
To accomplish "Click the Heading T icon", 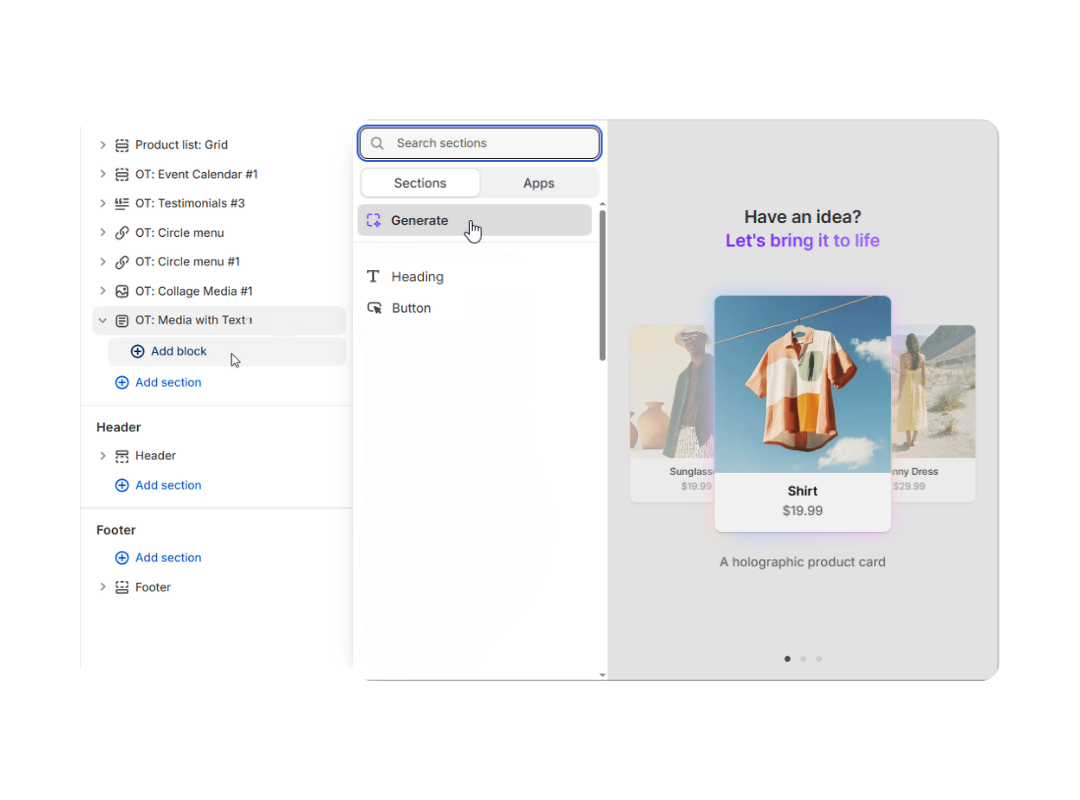I will click(x=373, y=276).
